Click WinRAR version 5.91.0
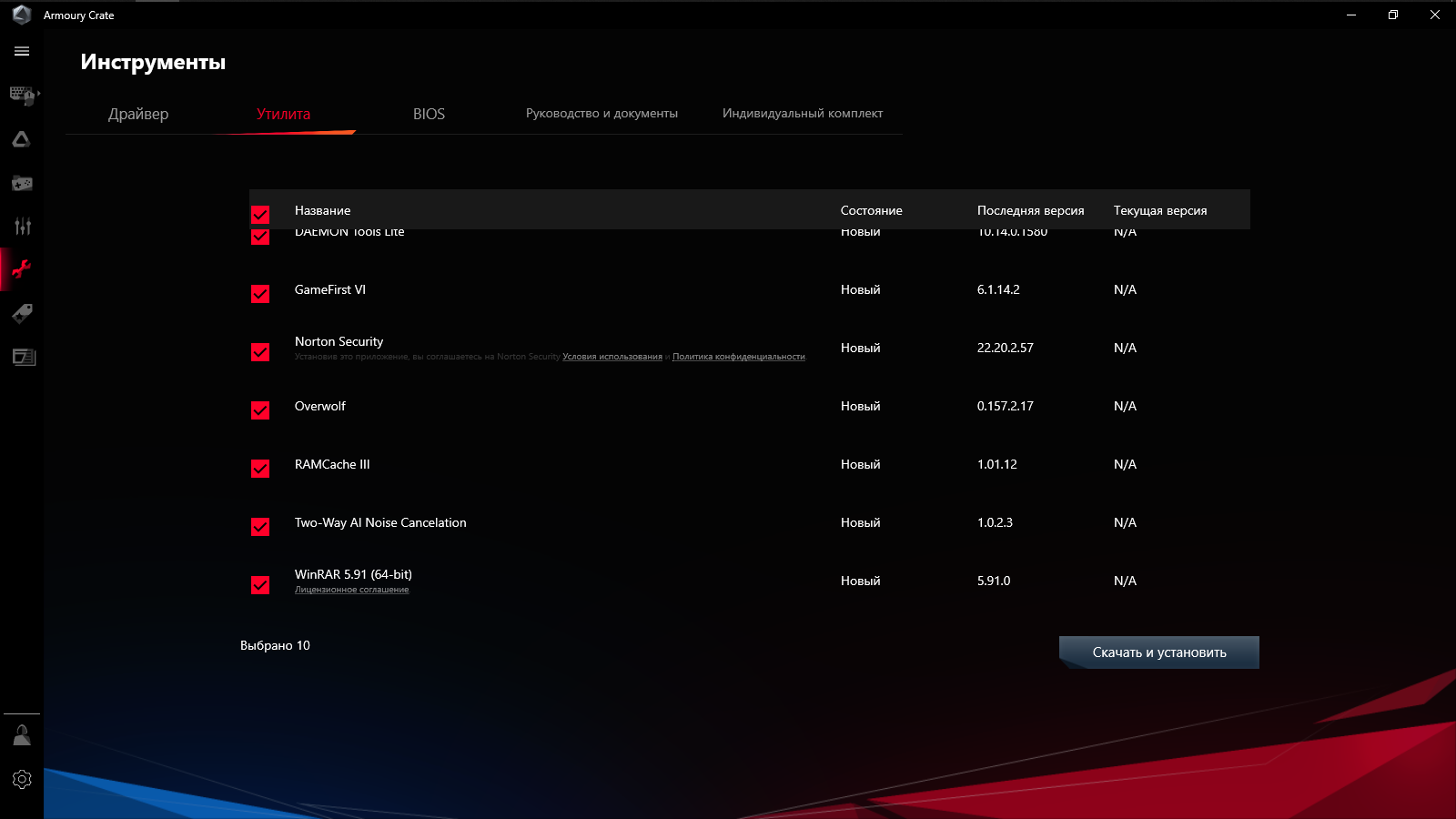This screenshot has height=819, width=1456. [994, 581]
